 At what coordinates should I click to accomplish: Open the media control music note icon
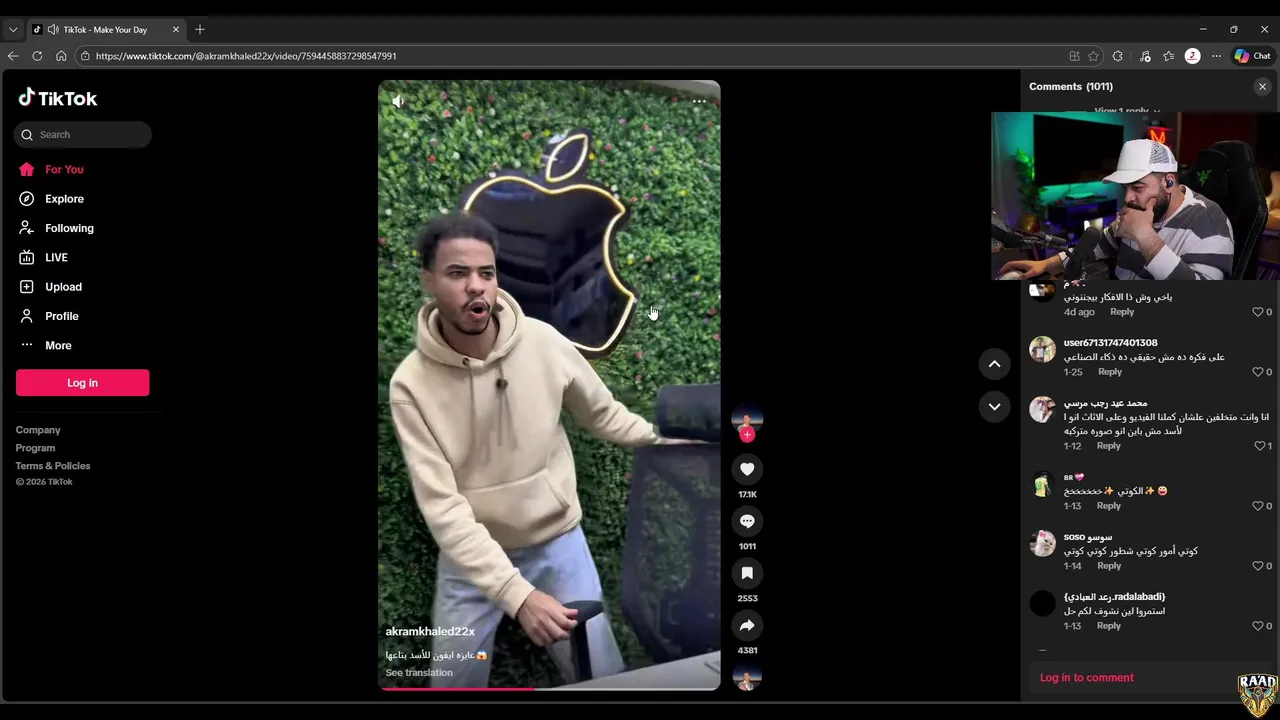(1145, 56)
